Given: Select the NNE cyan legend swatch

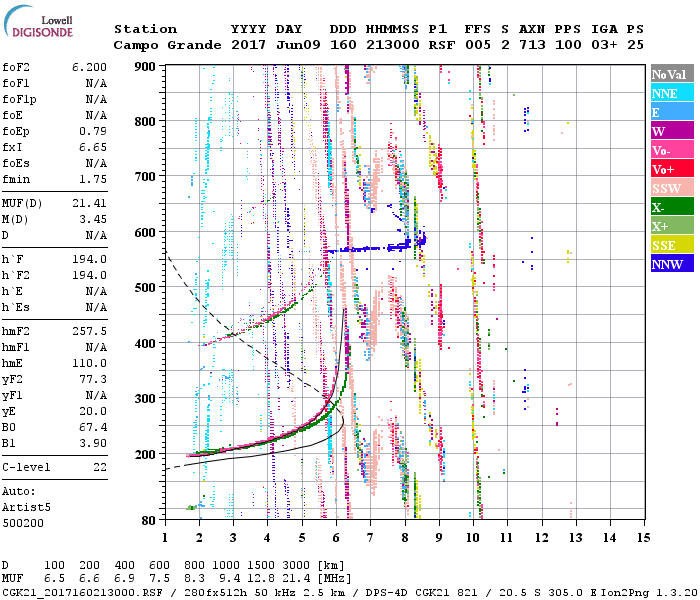Looking at the screenshot, I should [672, 92].
